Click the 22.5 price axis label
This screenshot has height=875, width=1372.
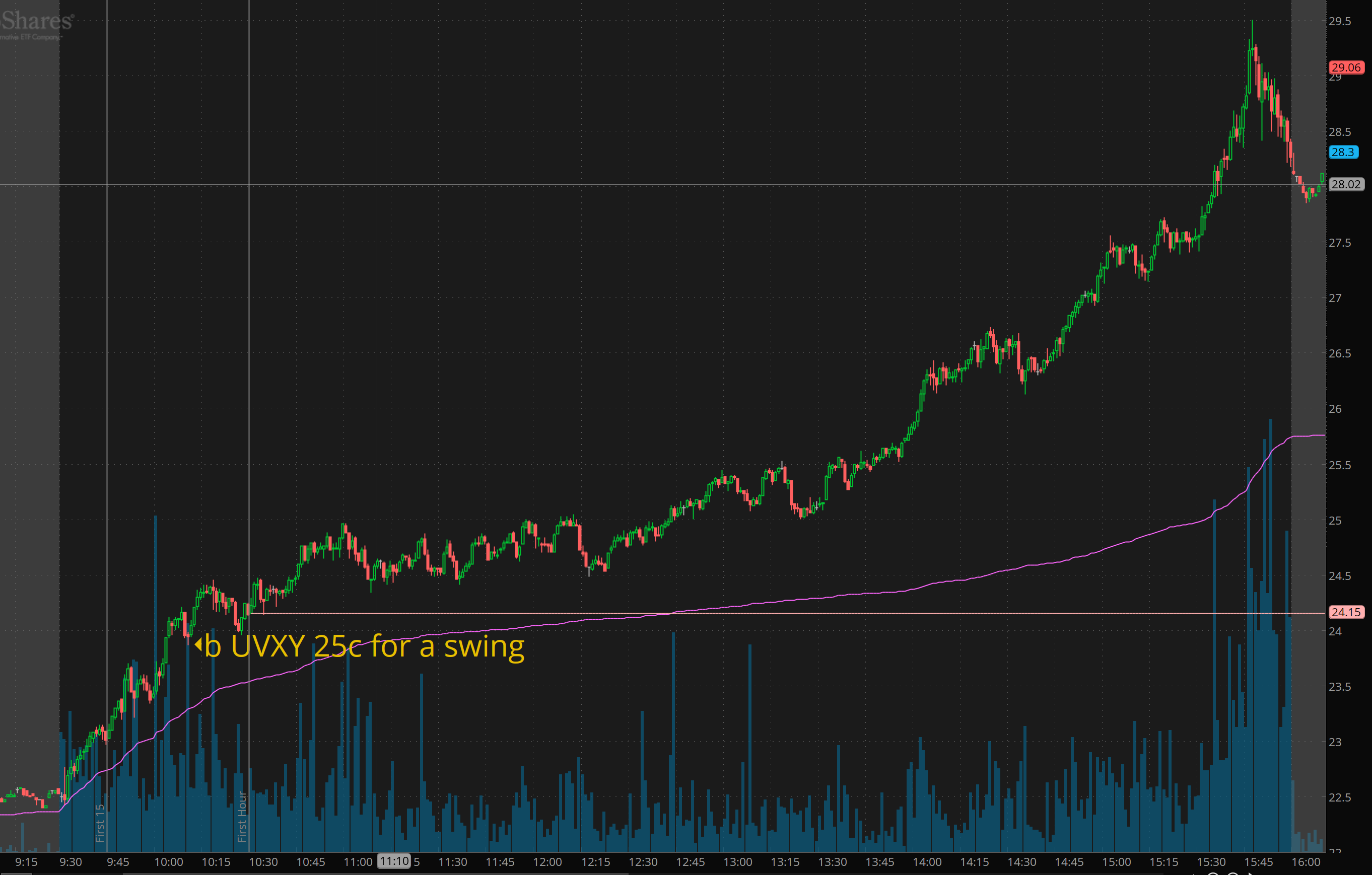pyautogui.click(x=1340, y=797)
